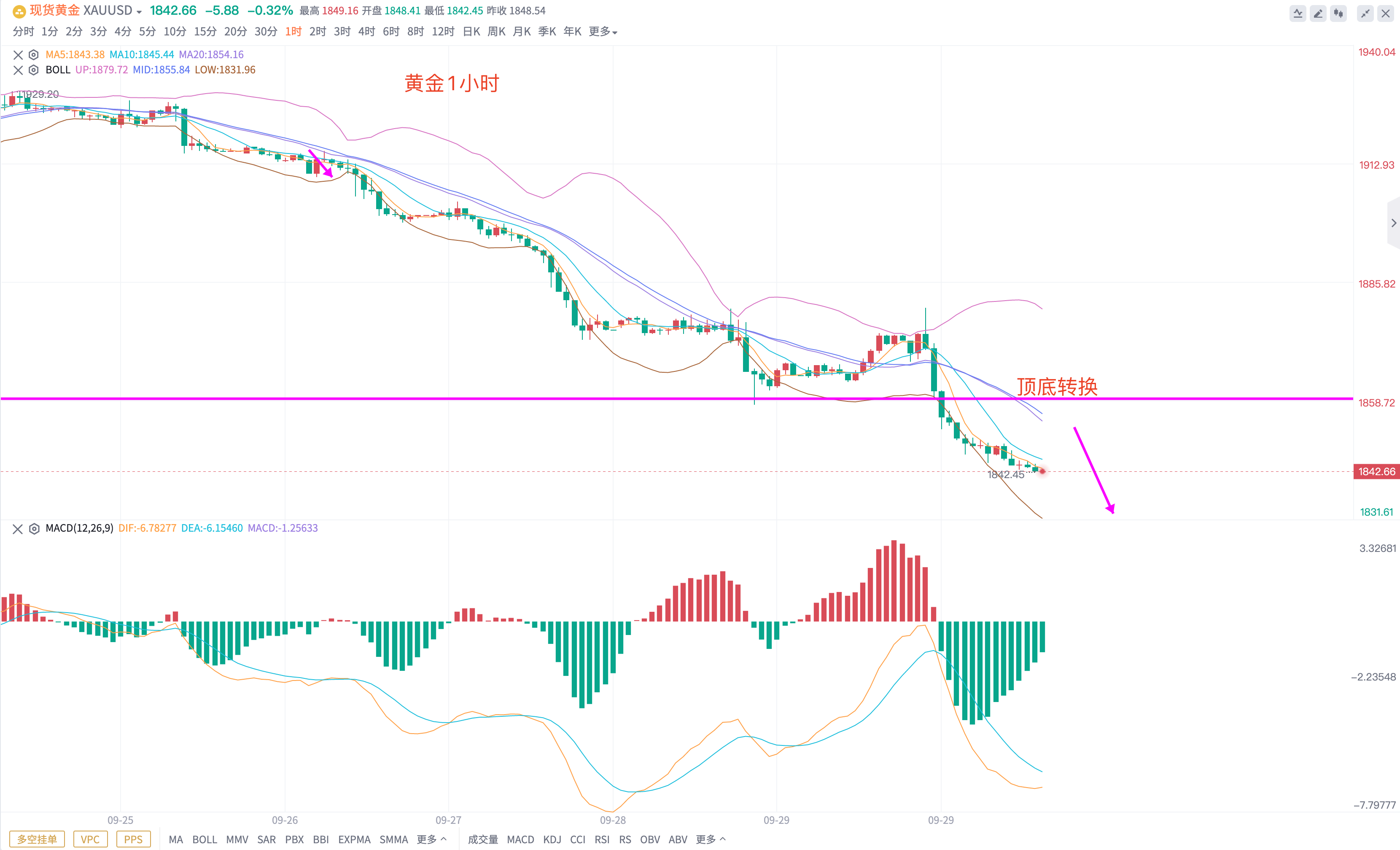
Task: Open BOLL indicator settings gear icon
Action: 33,70
